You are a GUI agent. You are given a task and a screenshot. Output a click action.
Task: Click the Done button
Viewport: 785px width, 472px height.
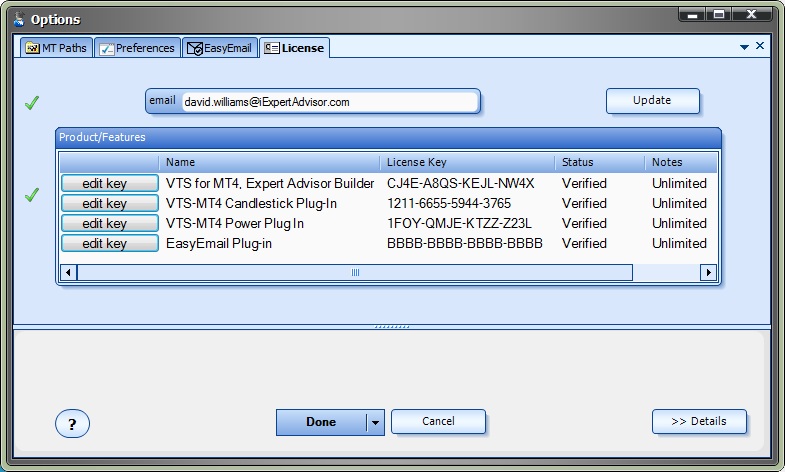pyautogui.click(x=321, y=422)
